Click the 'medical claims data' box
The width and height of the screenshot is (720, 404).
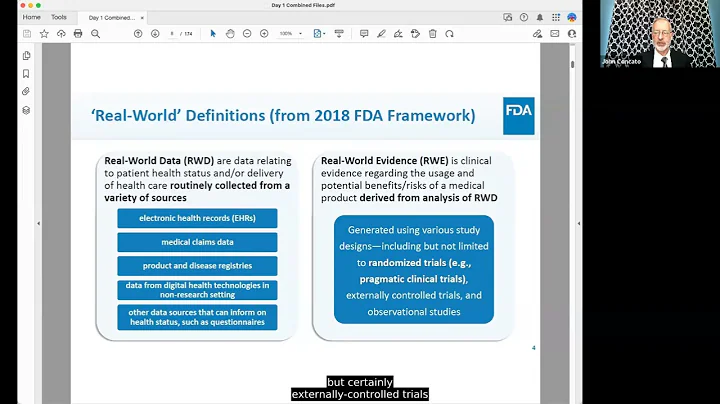[x=197, y=242]
